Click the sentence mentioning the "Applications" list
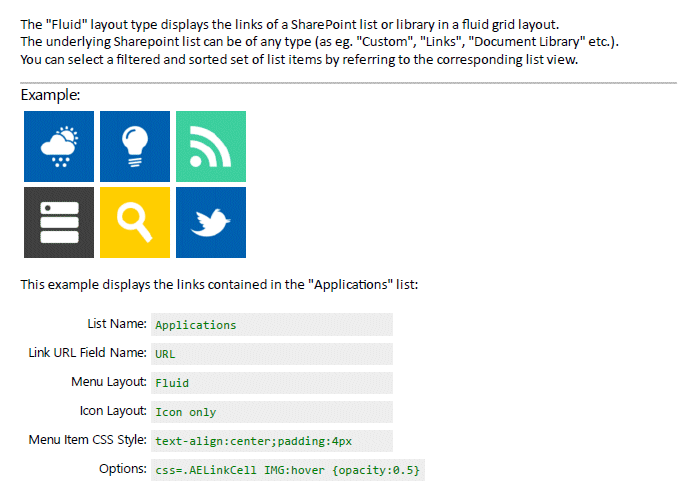Image resolution: width=682 pixels, height=502 pixels. 218,285
